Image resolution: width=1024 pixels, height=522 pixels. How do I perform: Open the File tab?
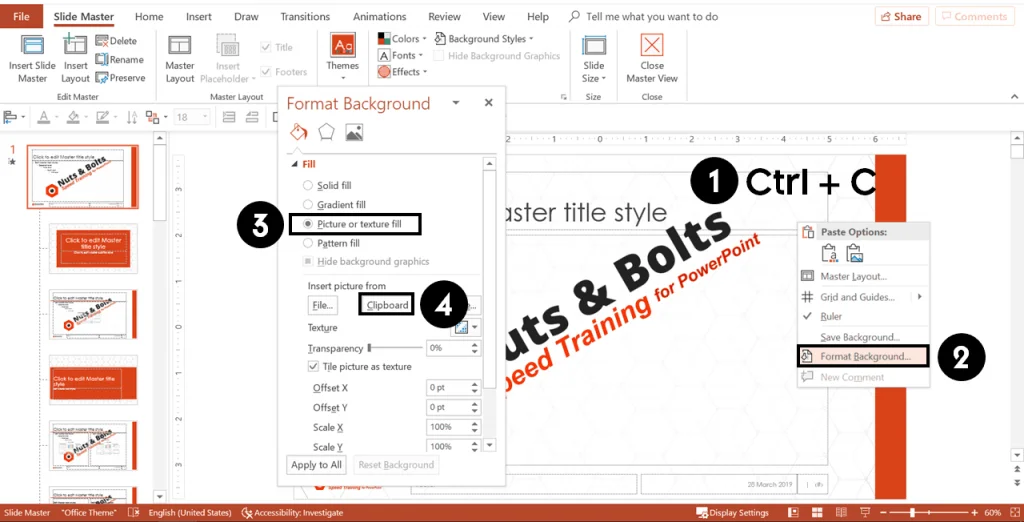tap(22, 17)
